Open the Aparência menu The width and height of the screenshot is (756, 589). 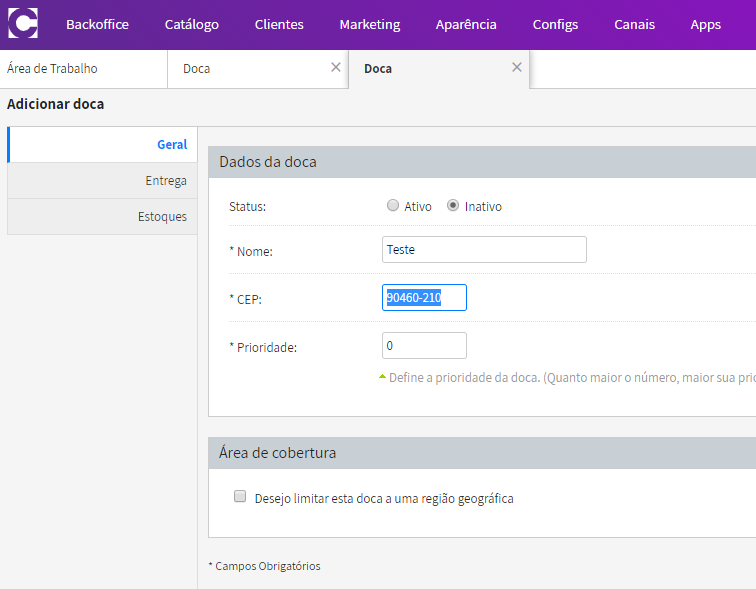click(466, 25)
